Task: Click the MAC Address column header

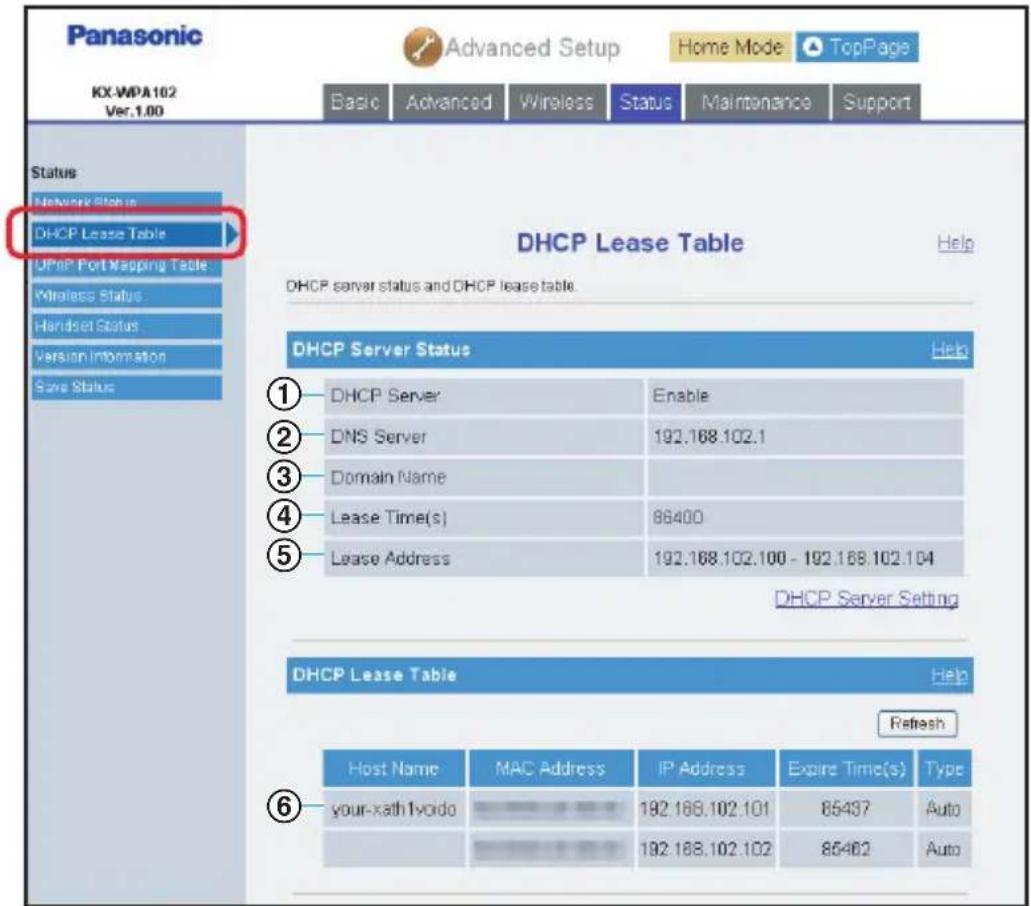Action: [550, 769]
